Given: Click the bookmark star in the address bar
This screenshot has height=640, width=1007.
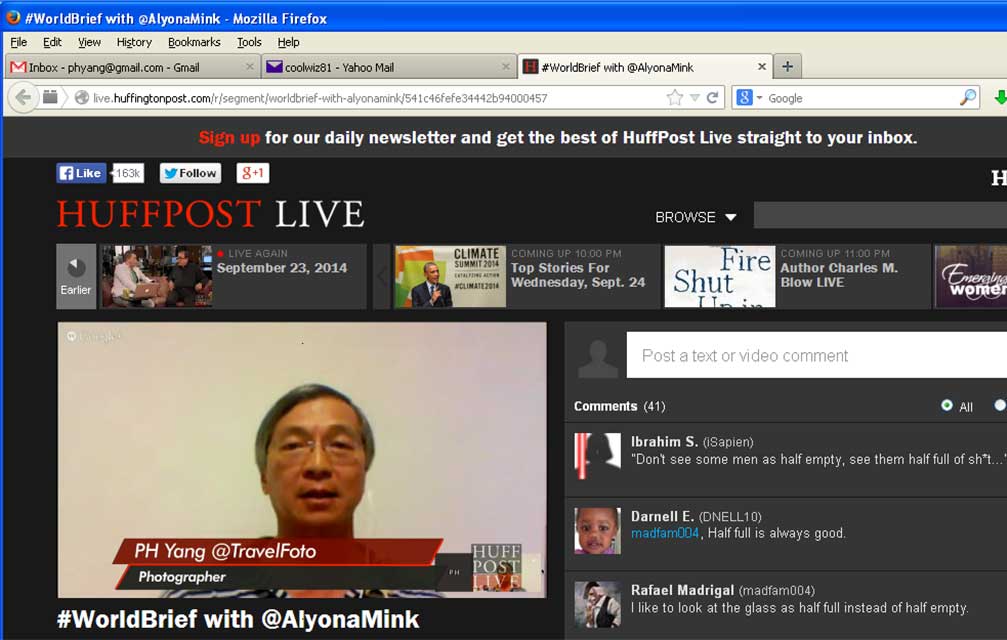Looking at the screenshot, I should click(x=674, y=98).
